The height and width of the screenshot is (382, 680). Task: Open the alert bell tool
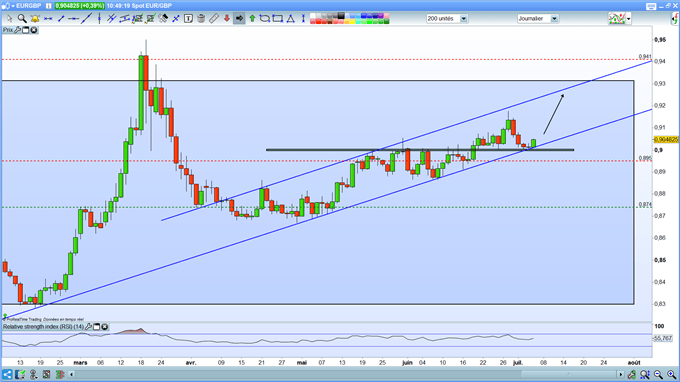[35, 18]
